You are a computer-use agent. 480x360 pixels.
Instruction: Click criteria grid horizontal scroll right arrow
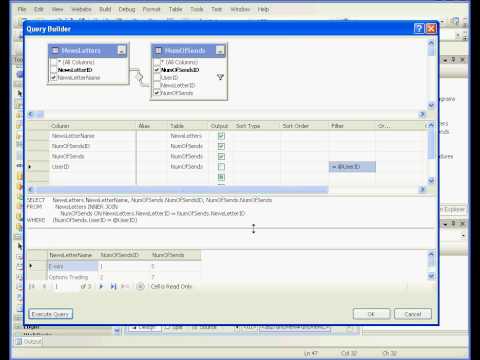(422, 189)
